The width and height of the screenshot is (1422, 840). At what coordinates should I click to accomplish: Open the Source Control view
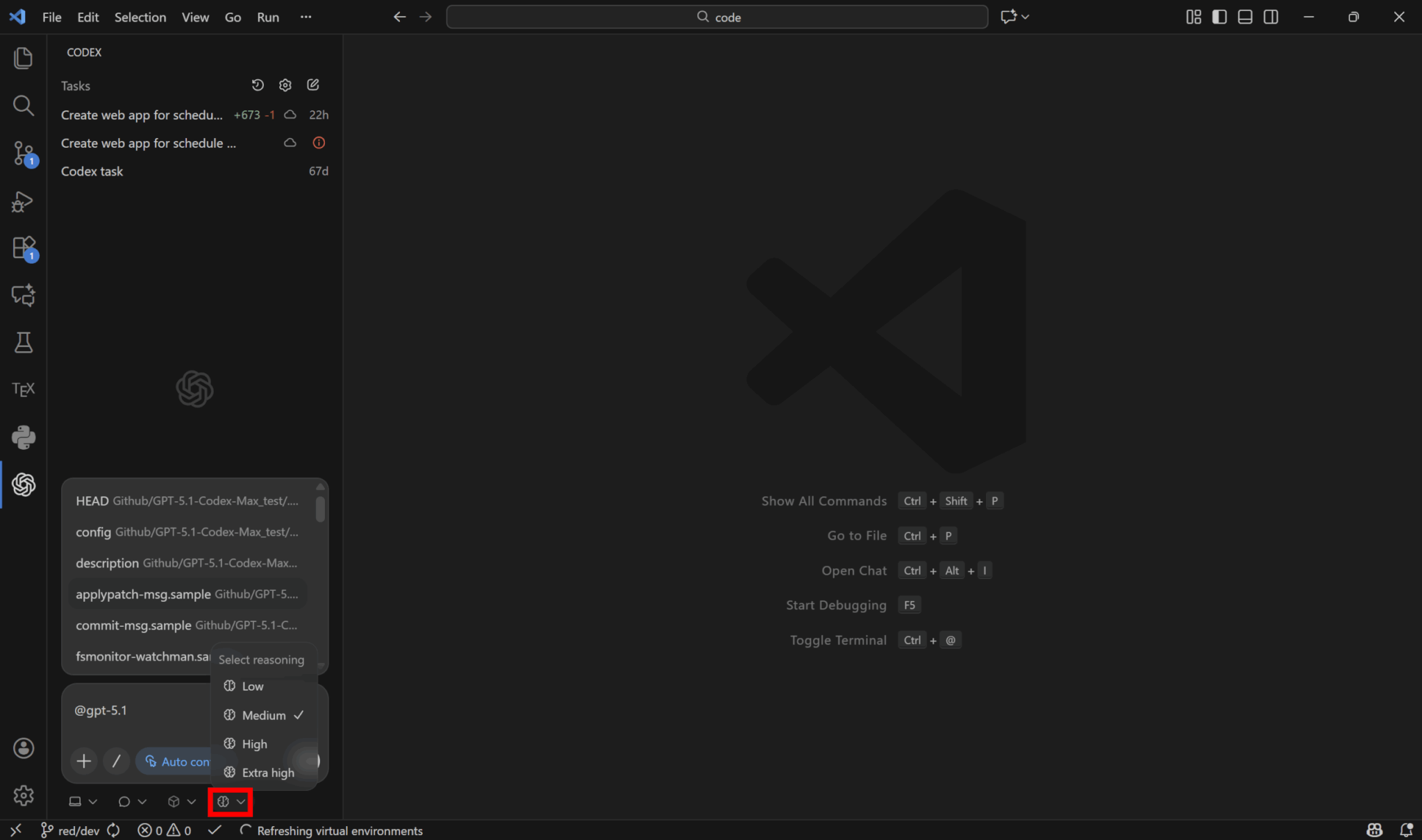tap(23, 153)
